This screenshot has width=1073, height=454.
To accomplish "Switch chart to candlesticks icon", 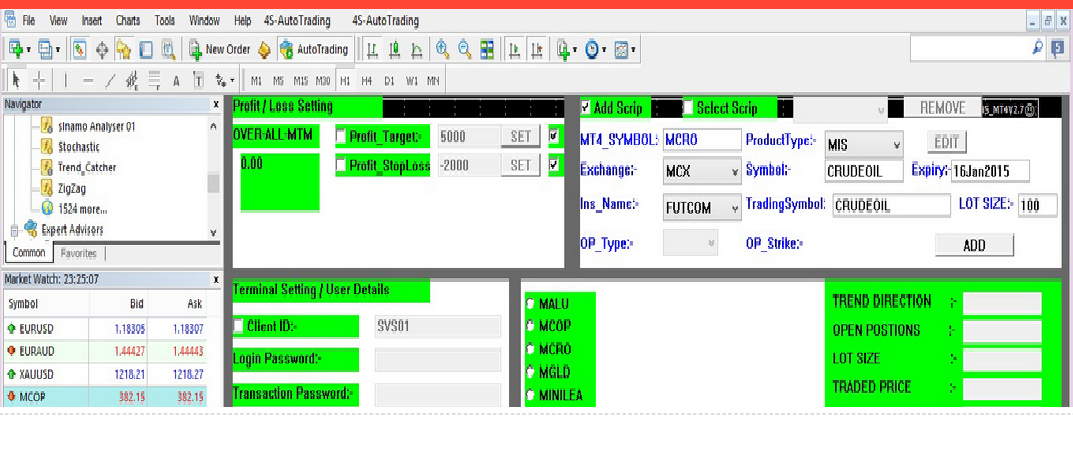I will coord(394,49).
